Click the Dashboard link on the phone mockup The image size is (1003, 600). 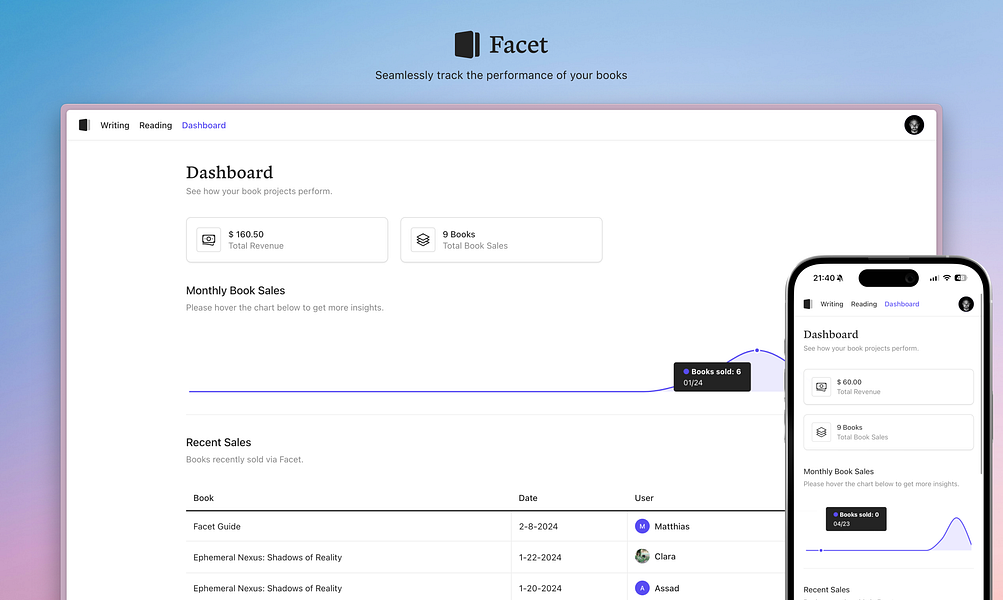902,304
